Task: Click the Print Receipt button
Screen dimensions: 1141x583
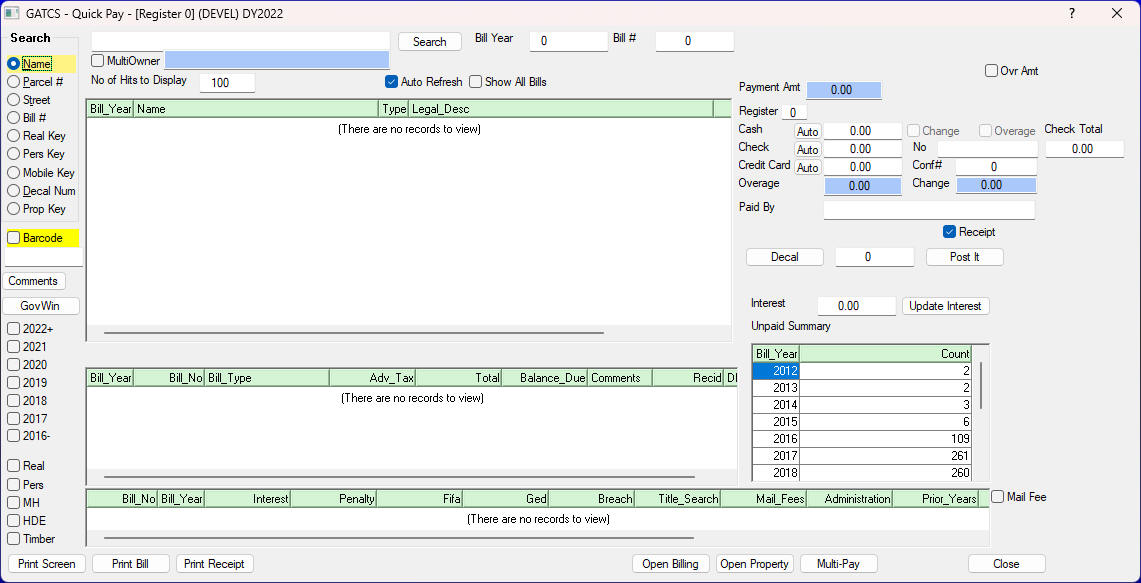Action: pyautogui.click(x=215, y=564)
